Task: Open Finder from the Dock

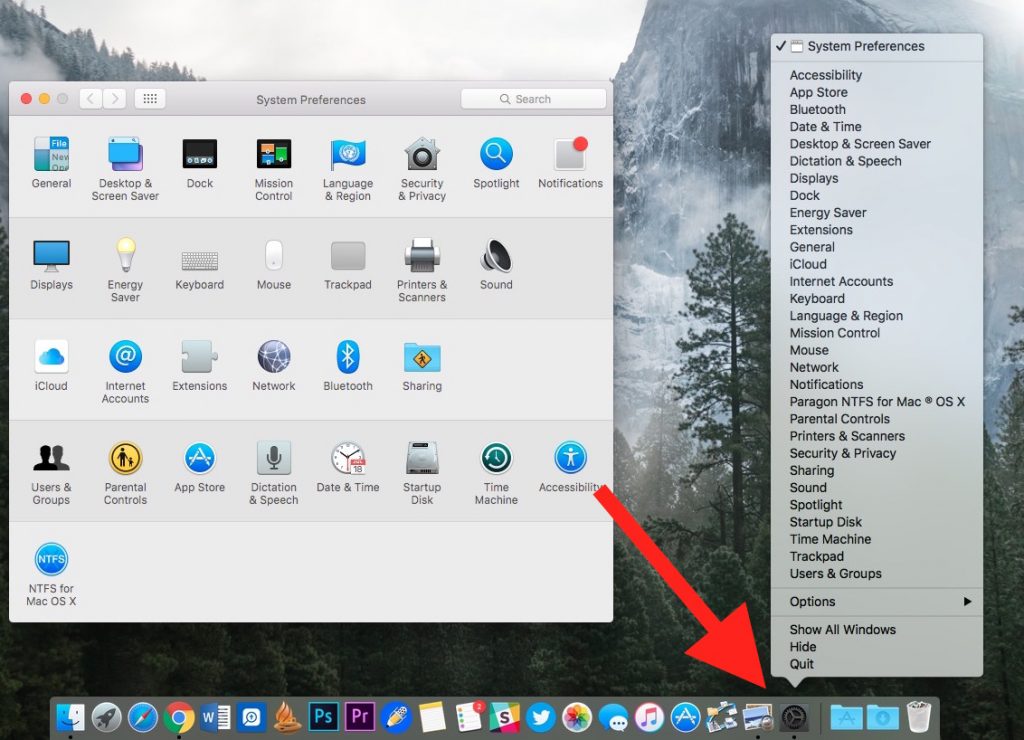Action: (70, 717)
